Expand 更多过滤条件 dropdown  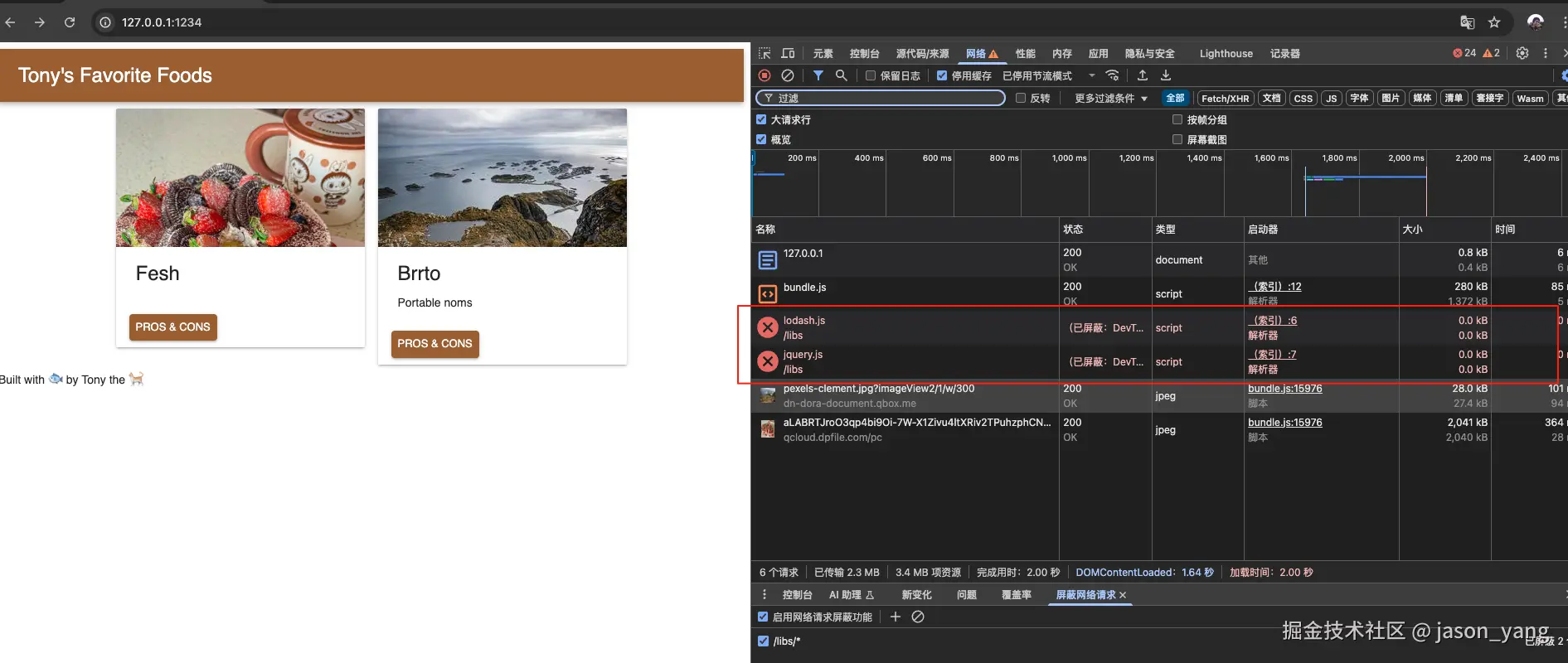1111,98
